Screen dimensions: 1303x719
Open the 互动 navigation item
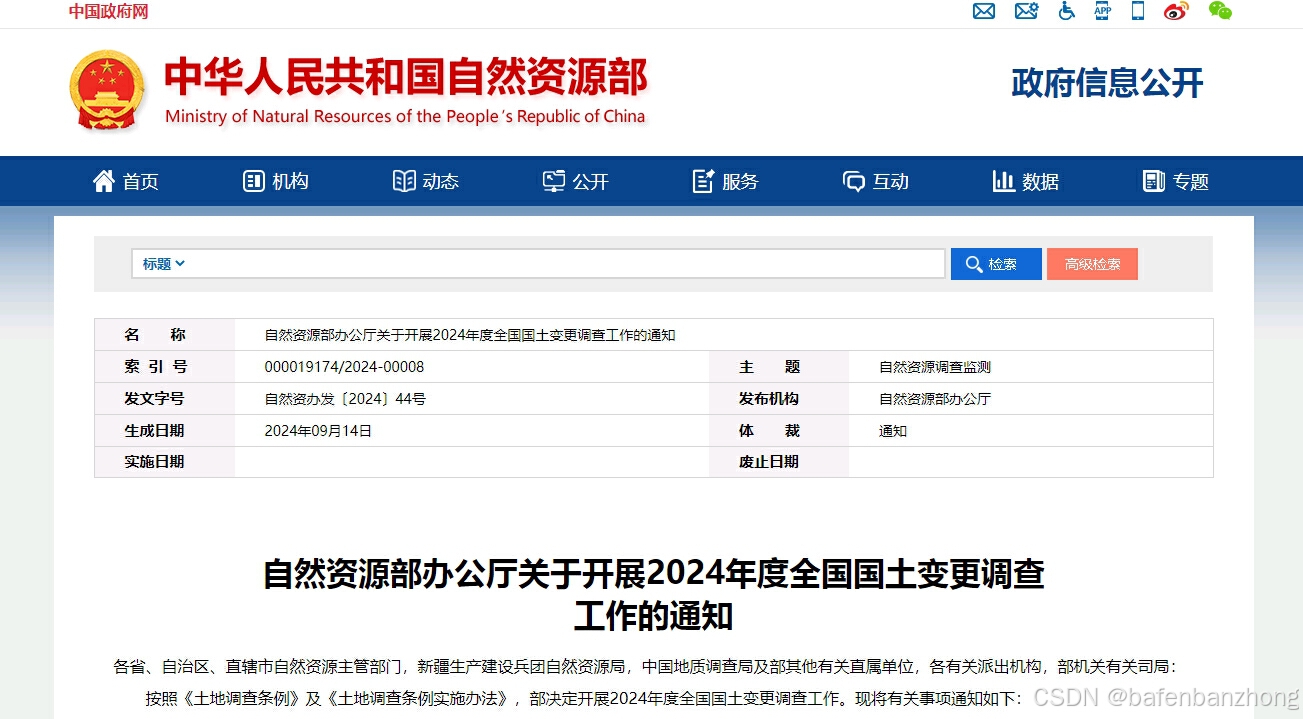(891, 181)
